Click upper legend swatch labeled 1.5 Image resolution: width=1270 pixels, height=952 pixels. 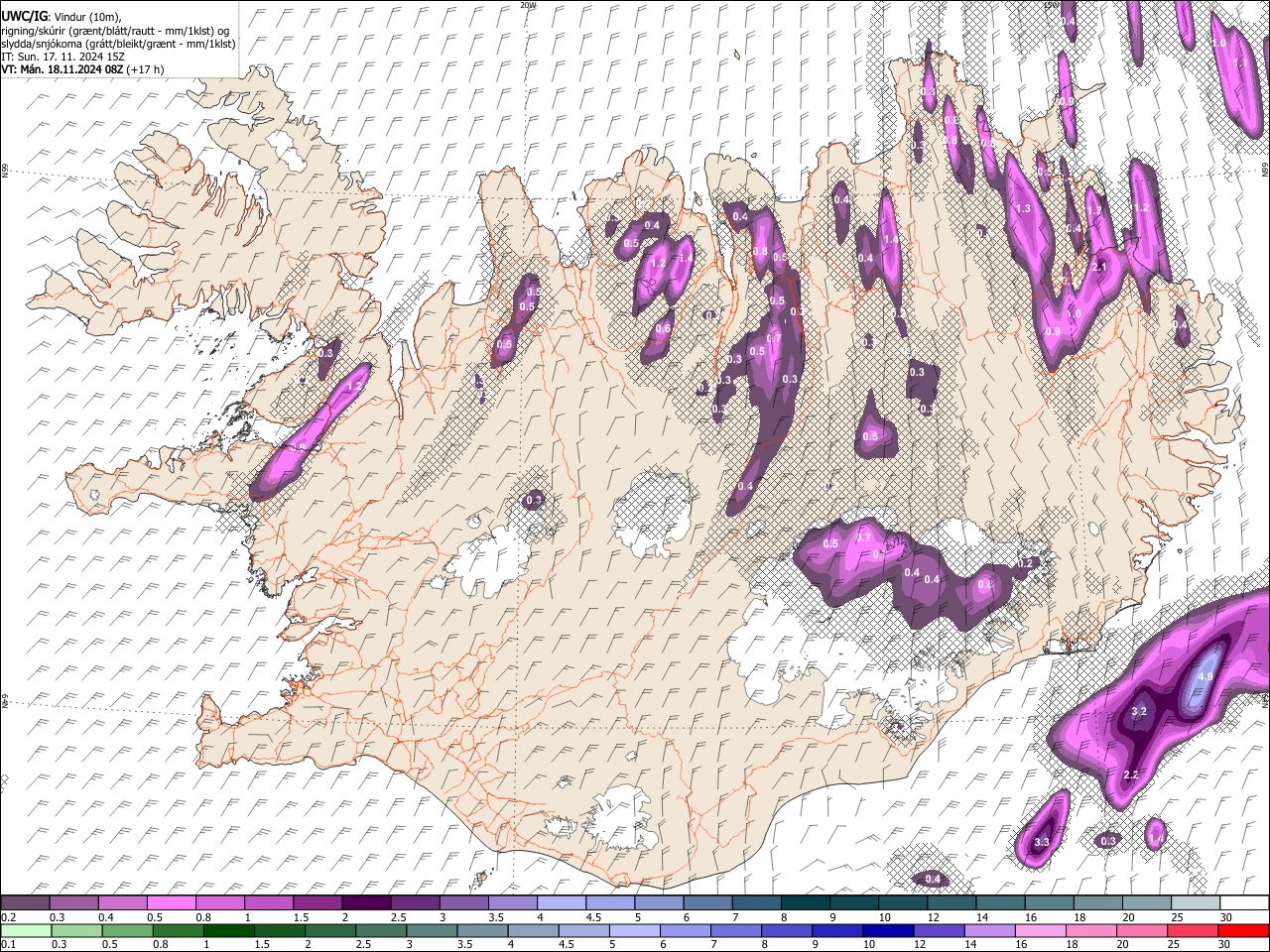317,902
